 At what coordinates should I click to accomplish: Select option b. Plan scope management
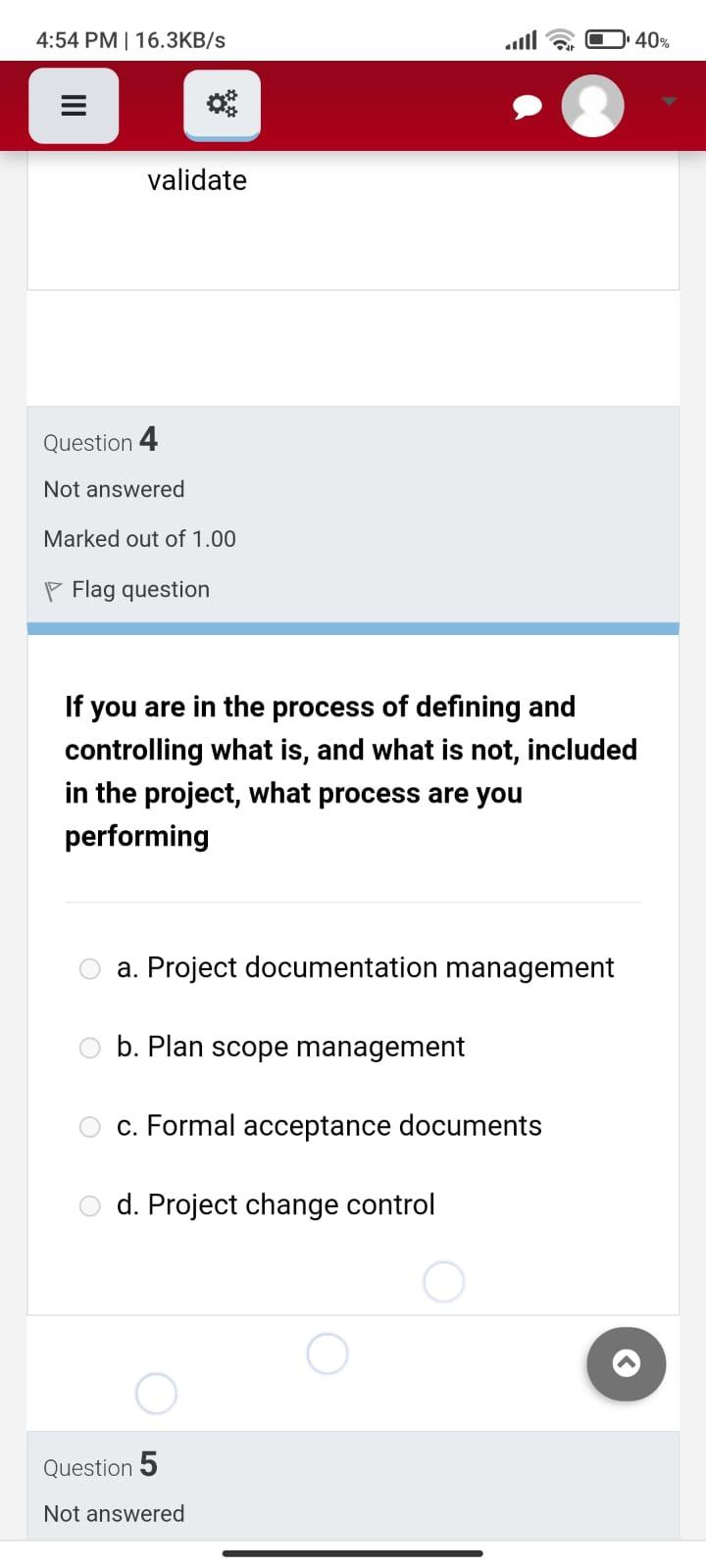[90, 1049]
